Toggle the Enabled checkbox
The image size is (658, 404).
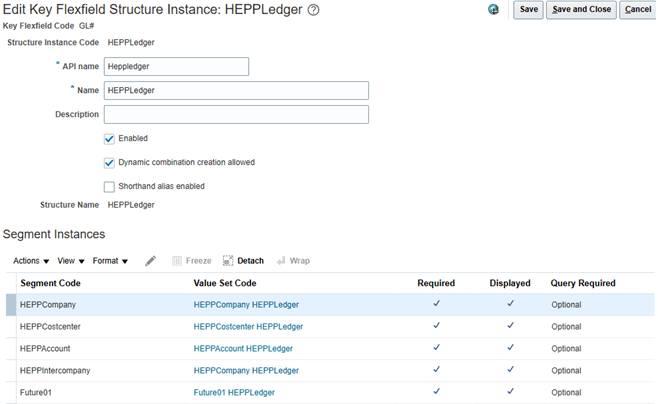[x=109, y=139]
